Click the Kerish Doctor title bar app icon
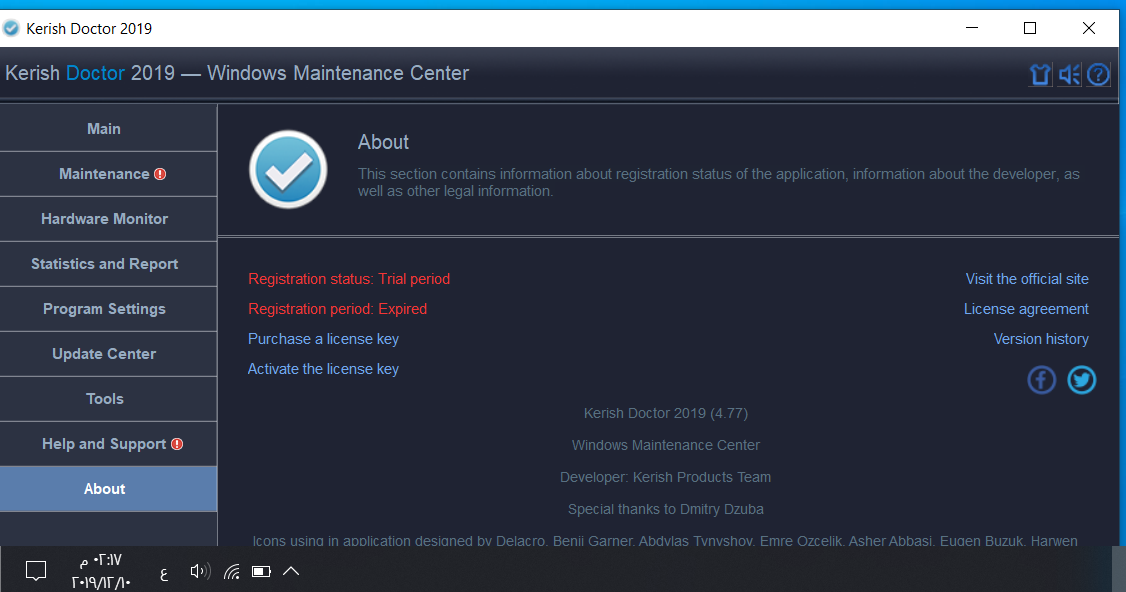1126x592 pixels. pyautogui.click(x=11, y=29)
